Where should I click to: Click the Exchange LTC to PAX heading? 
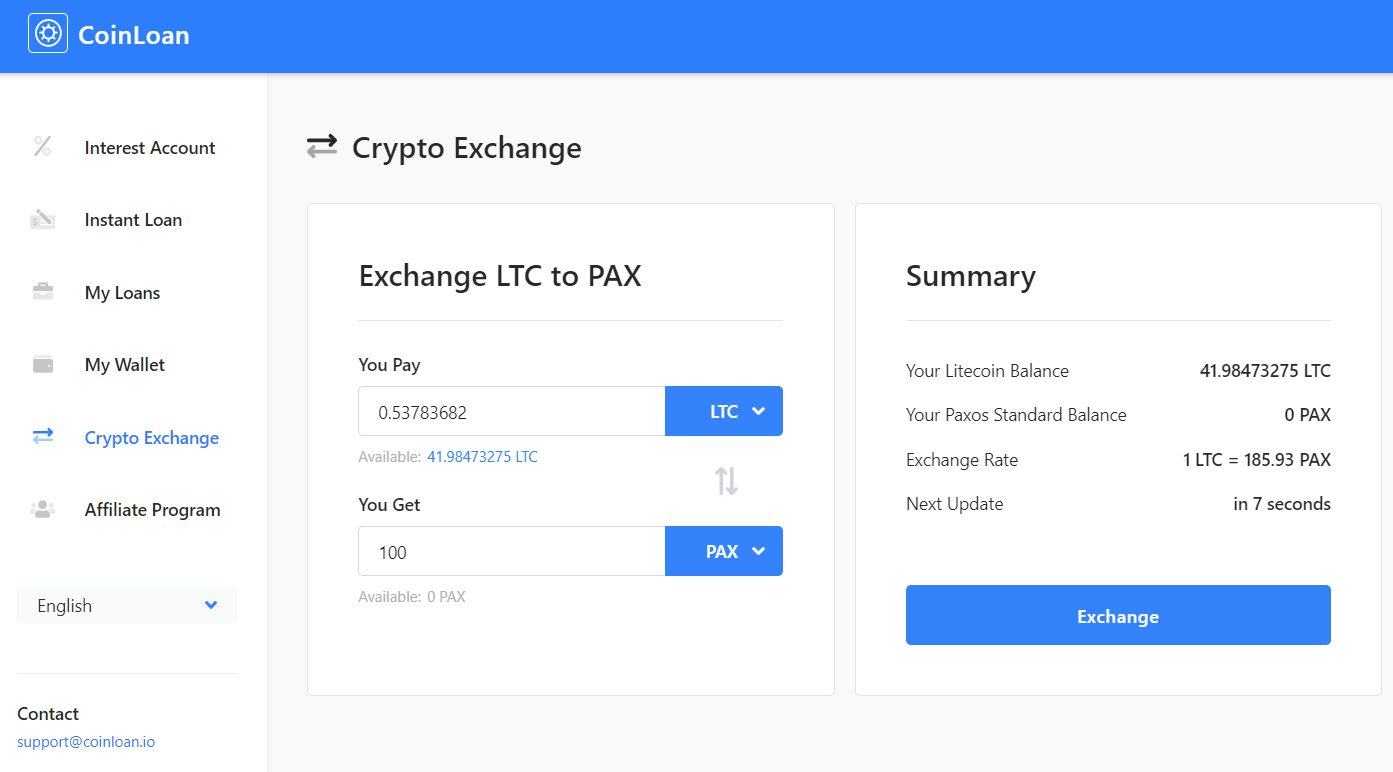[500, 276]
